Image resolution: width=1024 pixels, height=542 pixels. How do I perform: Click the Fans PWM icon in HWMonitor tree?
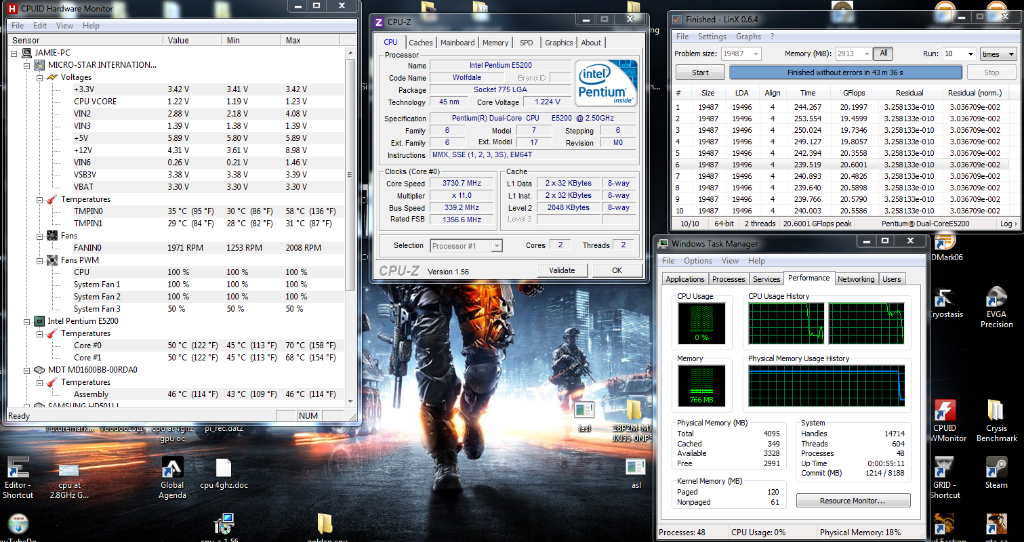[52, 260]
